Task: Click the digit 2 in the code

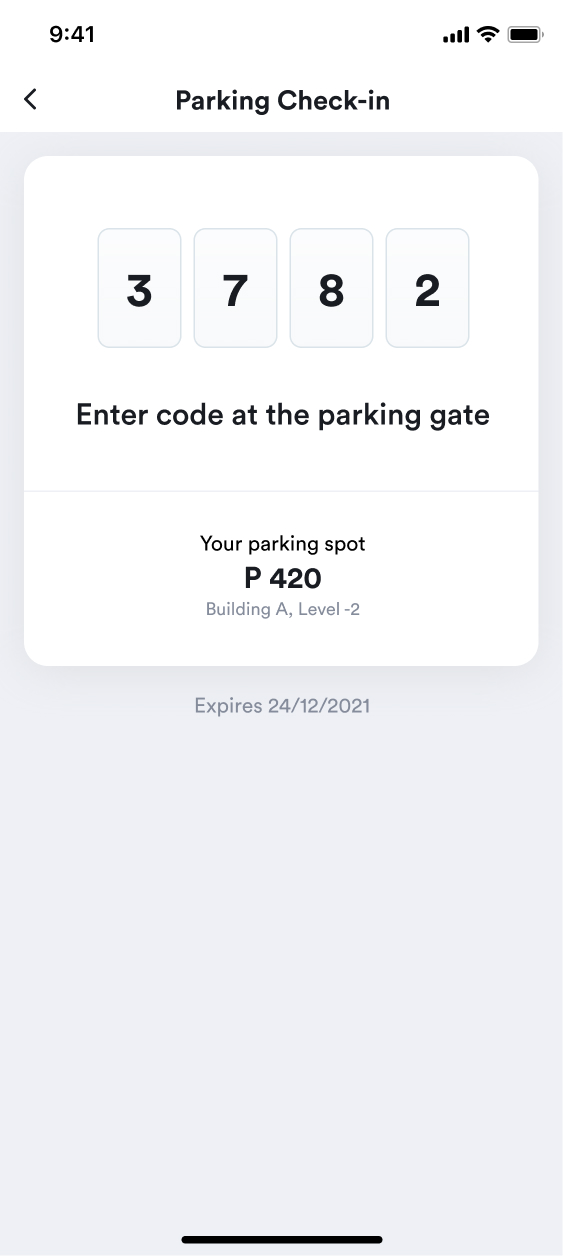Action: click(x=427, y=291)
